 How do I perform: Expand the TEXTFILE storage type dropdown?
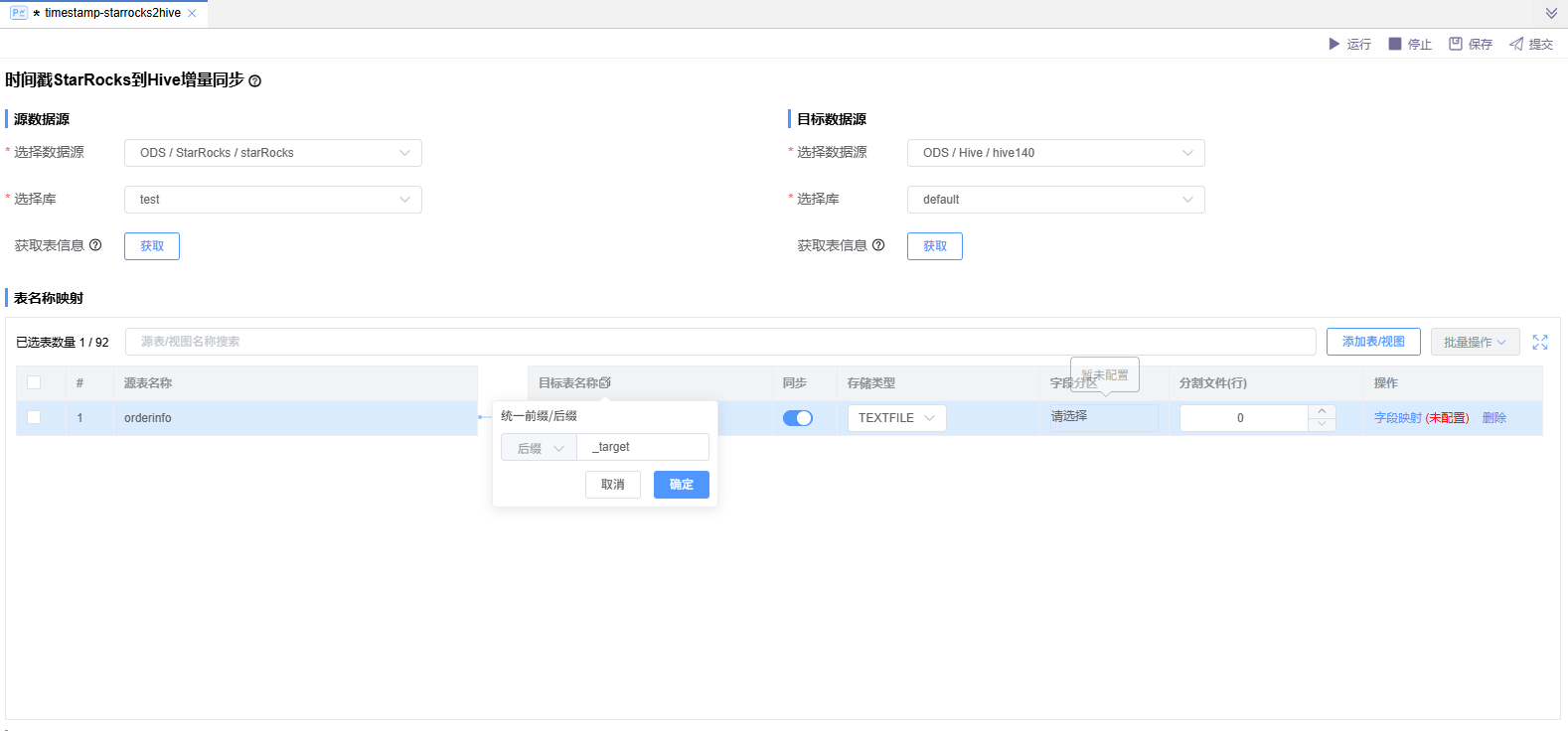pos(896,418)
